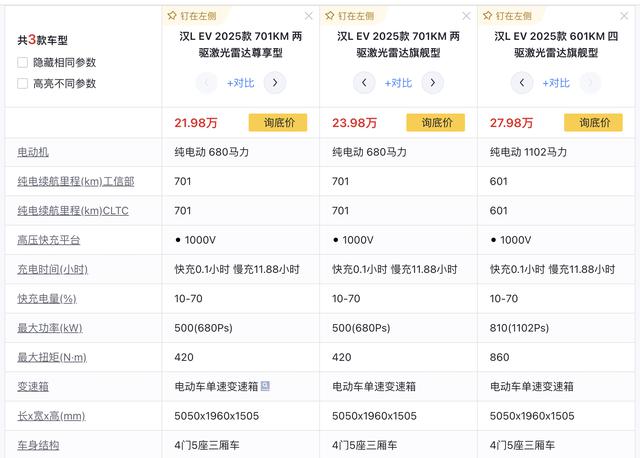The image size is (640, 458).
Task: Open the 纯电续航里程(km)CLTC parameter link
Action: (73, 211)
